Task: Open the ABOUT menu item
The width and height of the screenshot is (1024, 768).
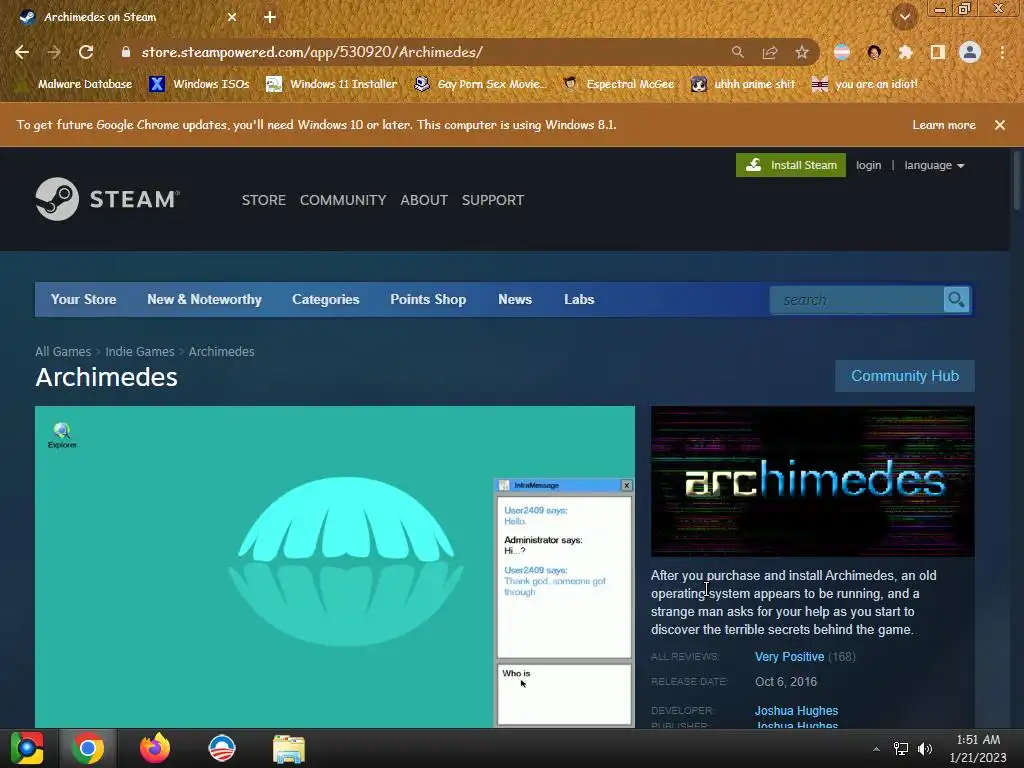Action: click(x=424, y=200)
